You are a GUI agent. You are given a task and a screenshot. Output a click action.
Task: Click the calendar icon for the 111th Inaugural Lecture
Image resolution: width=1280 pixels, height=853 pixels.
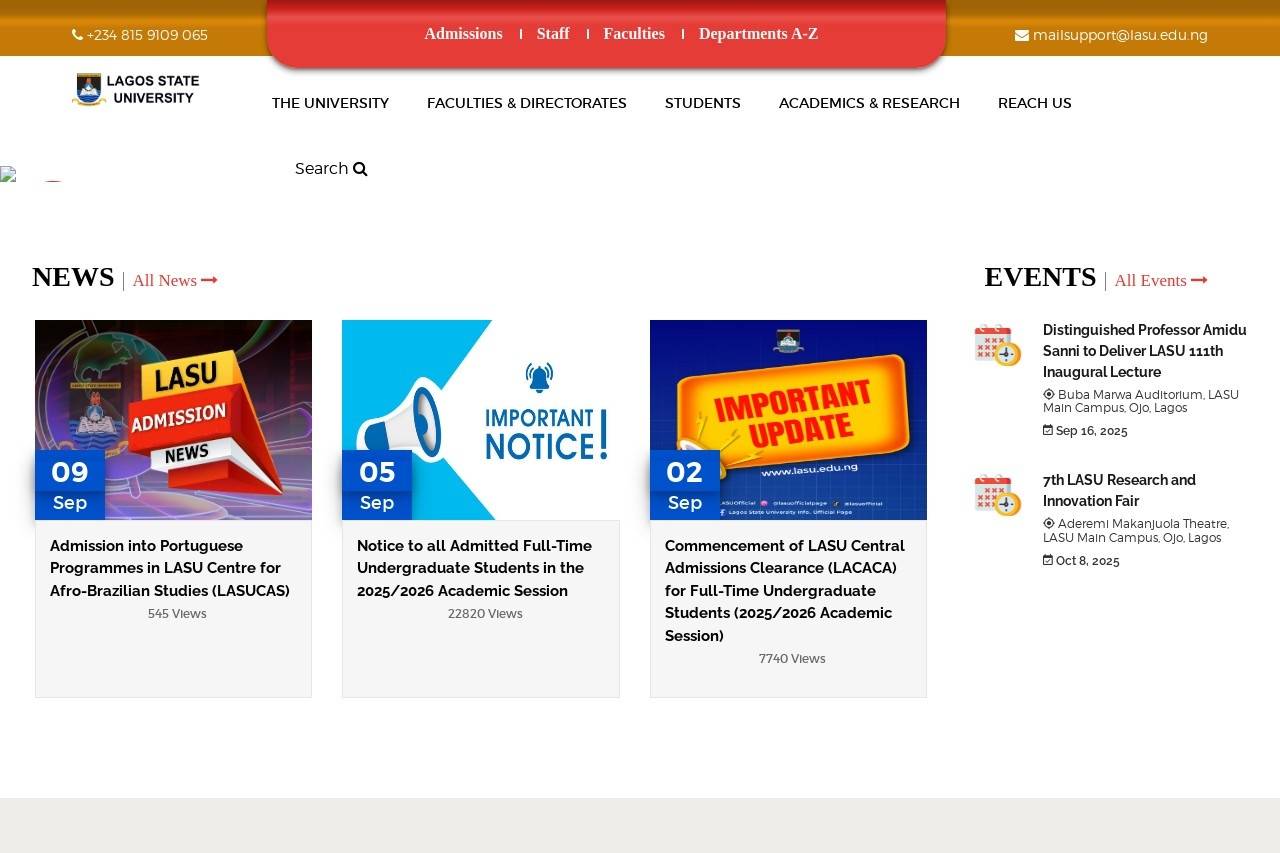coord(997,345)
